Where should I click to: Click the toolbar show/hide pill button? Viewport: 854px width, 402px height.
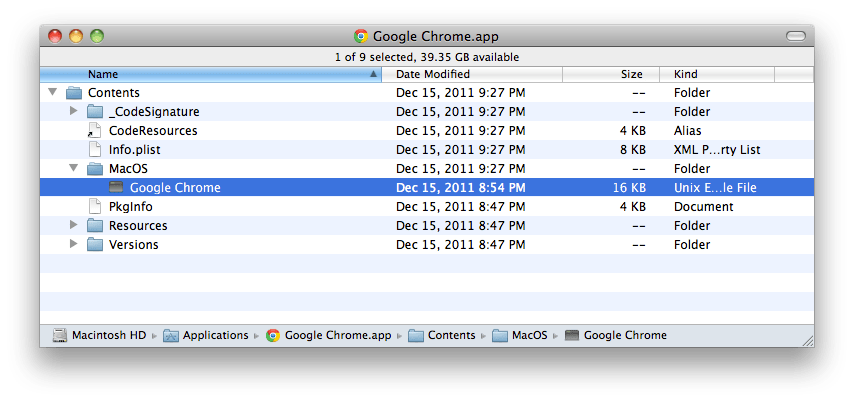click(x=796, y=36)
